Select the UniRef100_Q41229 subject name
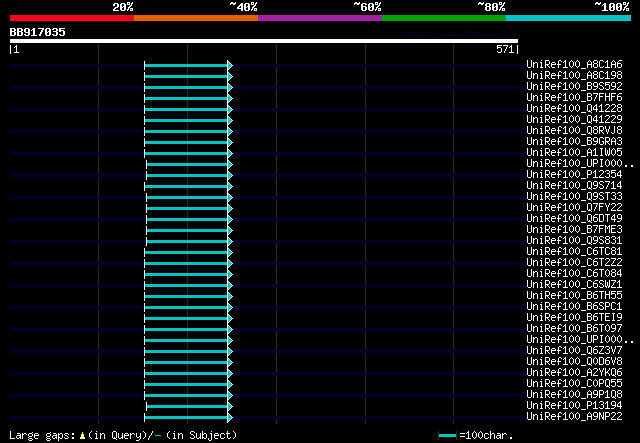640x443 pixels. (x=574, y=120)
